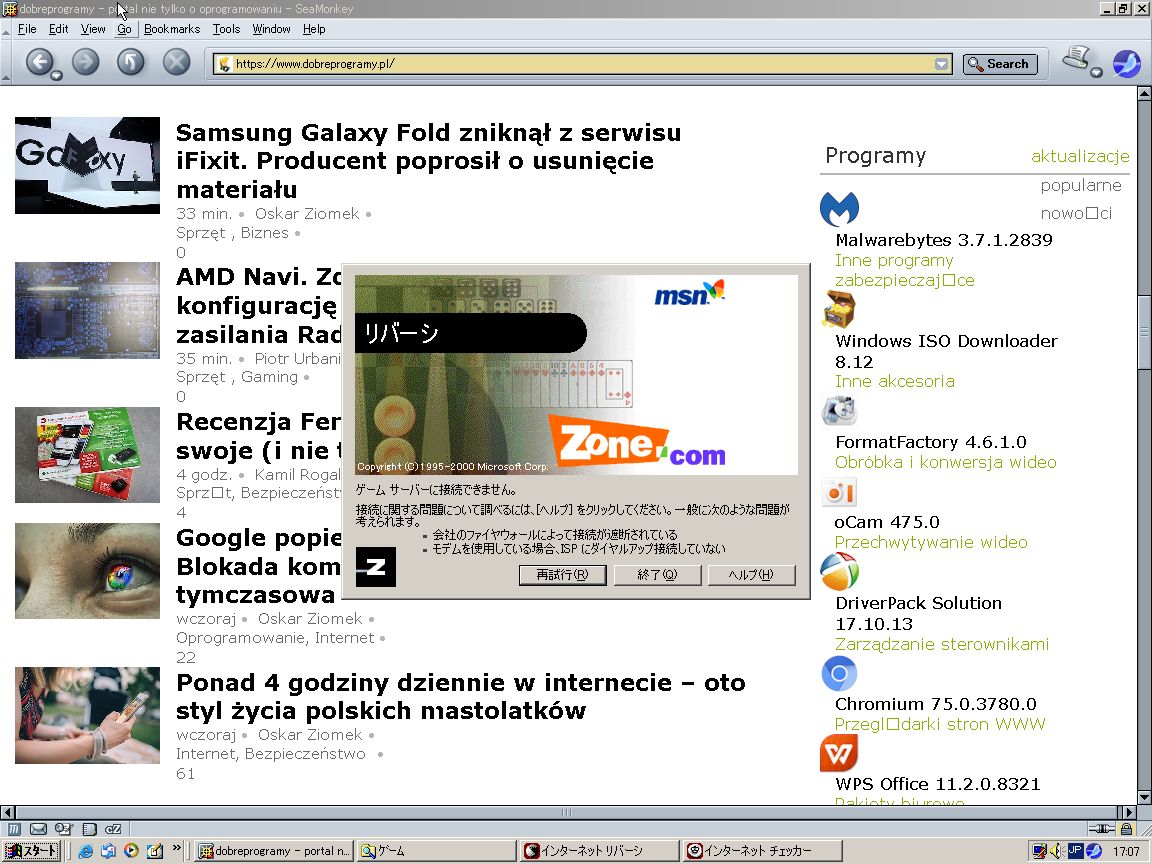Open the URL bar history dropdown arrow
Viewport: 1152px width, 864px height.
pyautogui.click(x=940, y=63)
